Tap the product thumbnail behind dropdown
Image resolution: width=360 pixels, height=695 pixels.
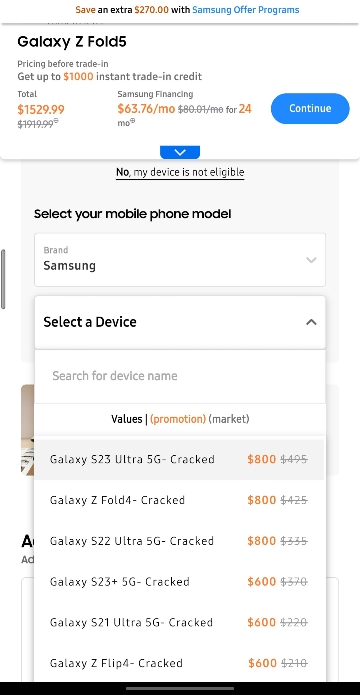tap(27, 430)
